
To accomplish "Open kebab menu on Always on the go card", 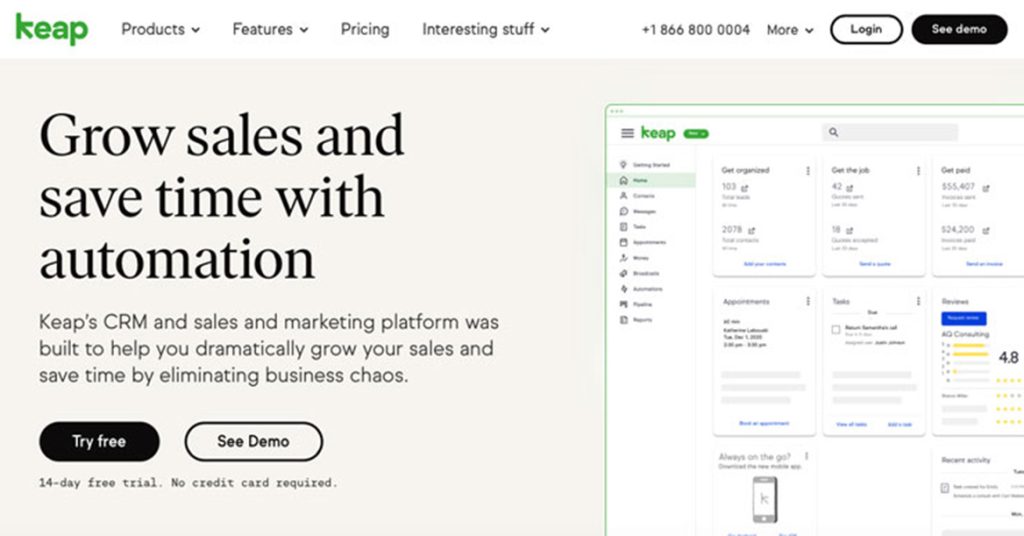I will tap(807, 456).
